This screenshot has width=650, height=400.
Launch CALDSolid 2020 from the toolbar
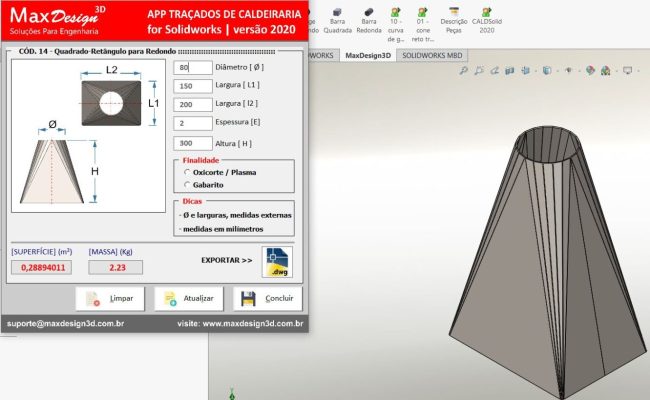click(x=487, y=21)
